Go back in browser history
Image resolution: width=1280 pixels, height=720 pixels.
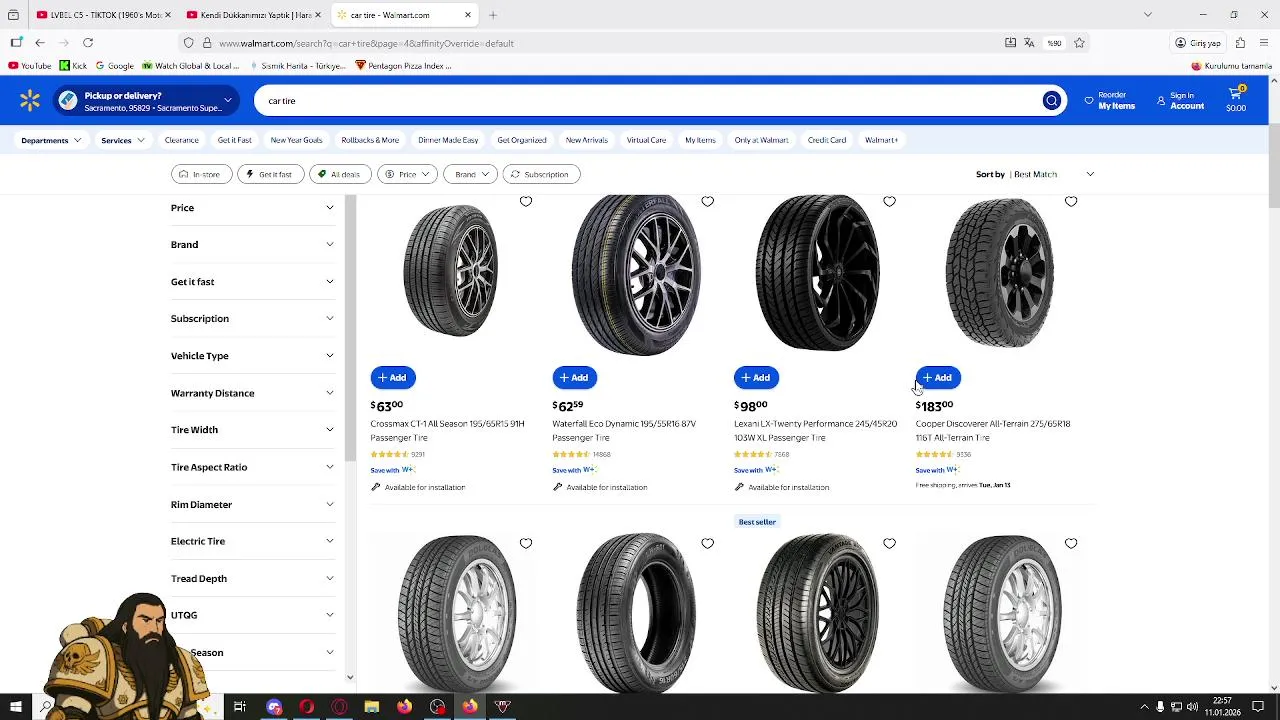point(40,43)
